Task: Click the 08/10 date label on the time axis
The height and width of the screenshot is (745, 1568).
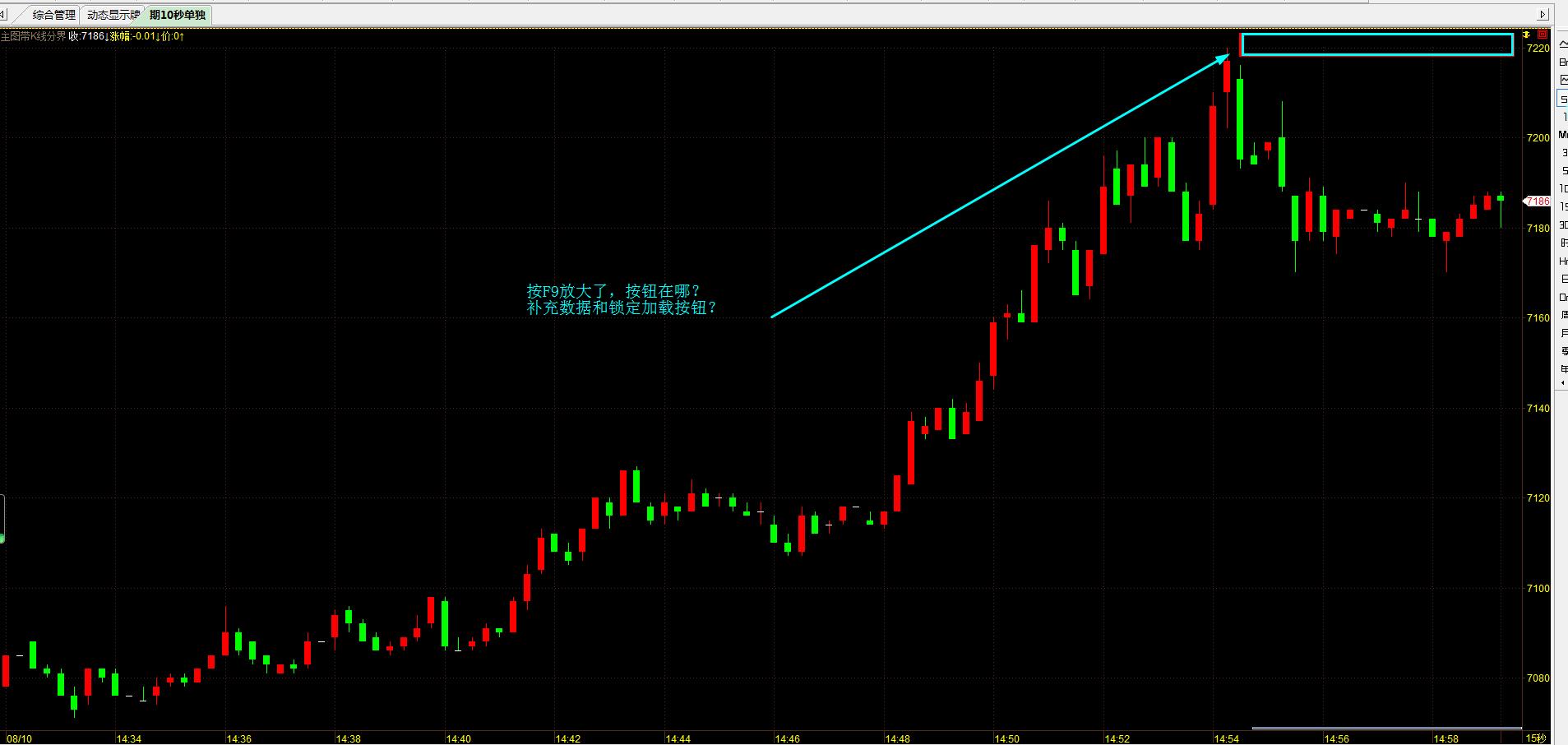Action: point(19,739)
